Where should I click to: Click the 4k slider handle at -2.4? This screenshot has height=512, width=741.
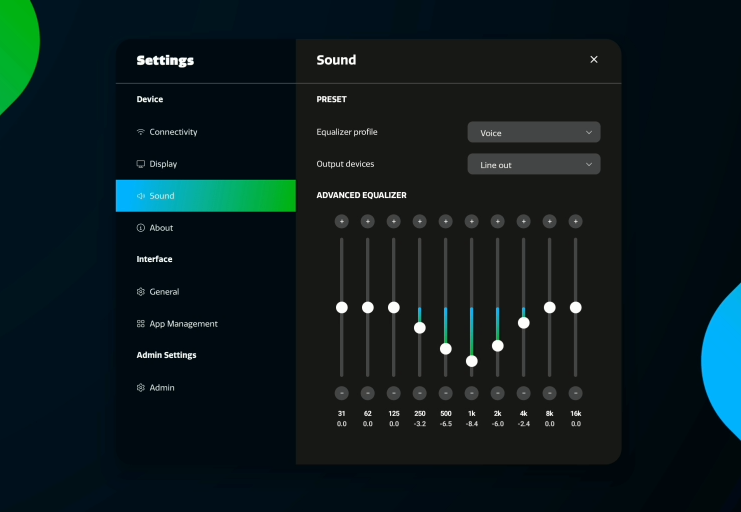pos(524,323)
